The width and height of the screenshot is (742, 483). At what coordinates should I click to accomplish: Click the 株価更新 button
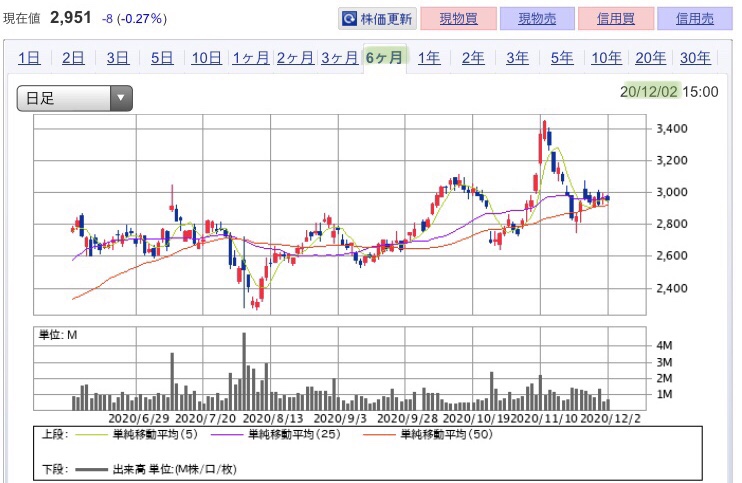(377, 19)
